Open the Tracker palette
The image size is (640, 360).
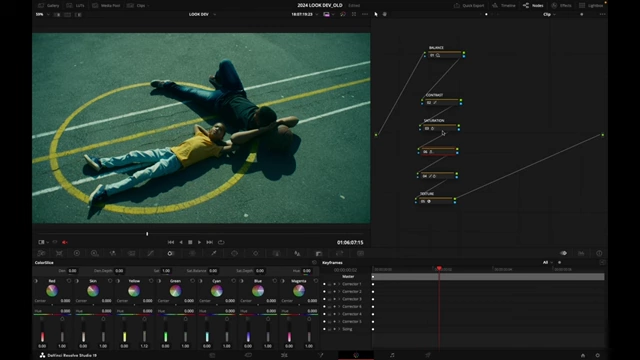(256, 253)
